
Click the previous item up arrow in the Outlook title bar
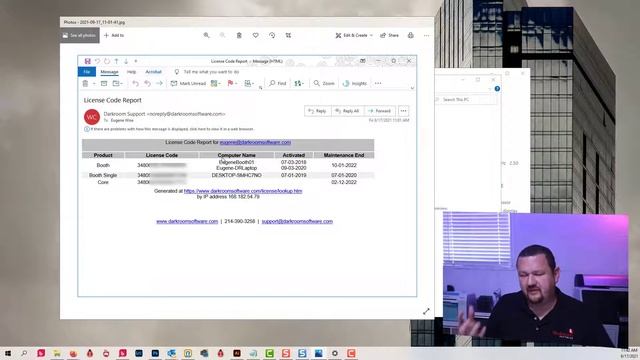pos(116,61)
